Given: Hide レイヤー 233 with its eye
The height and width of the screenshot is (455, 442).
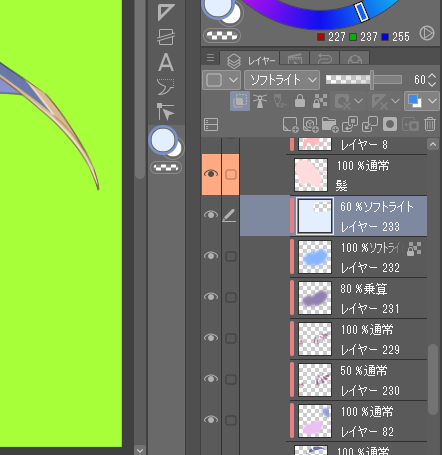Looking at the screenshot, I should (211, 215).
